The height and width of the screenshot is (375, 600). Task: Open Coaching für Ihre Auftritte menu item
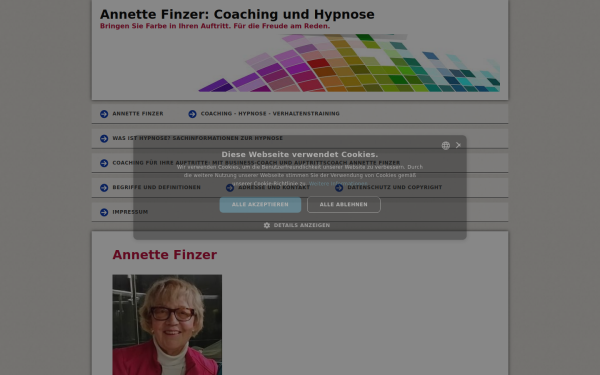coord(256,163)
